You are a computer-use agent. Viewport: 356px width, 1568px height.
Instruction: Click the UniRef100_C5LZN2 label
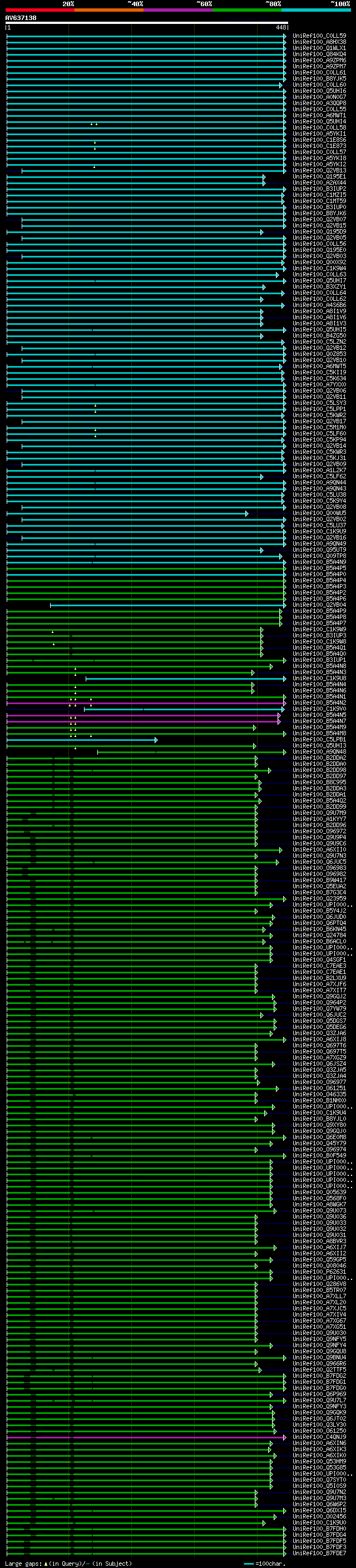(319, 342)
